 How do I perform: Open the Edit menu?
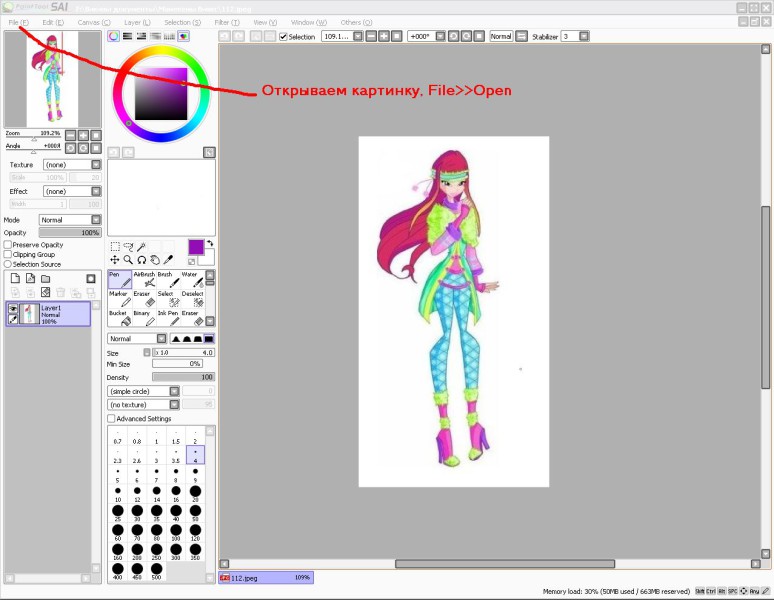[53, 23]
